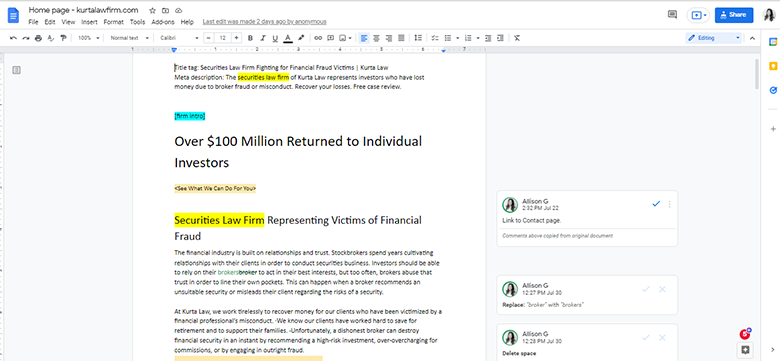Get add-ons with the plus icon
This screenshot has height=361, width=780.
coord(773,128)
